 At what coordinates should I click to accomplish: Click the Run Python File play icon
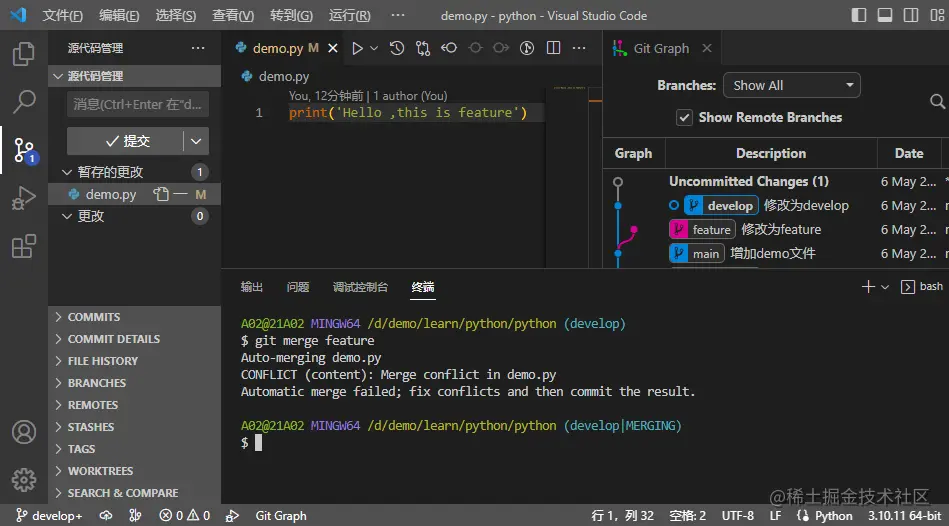click(357, 48)
